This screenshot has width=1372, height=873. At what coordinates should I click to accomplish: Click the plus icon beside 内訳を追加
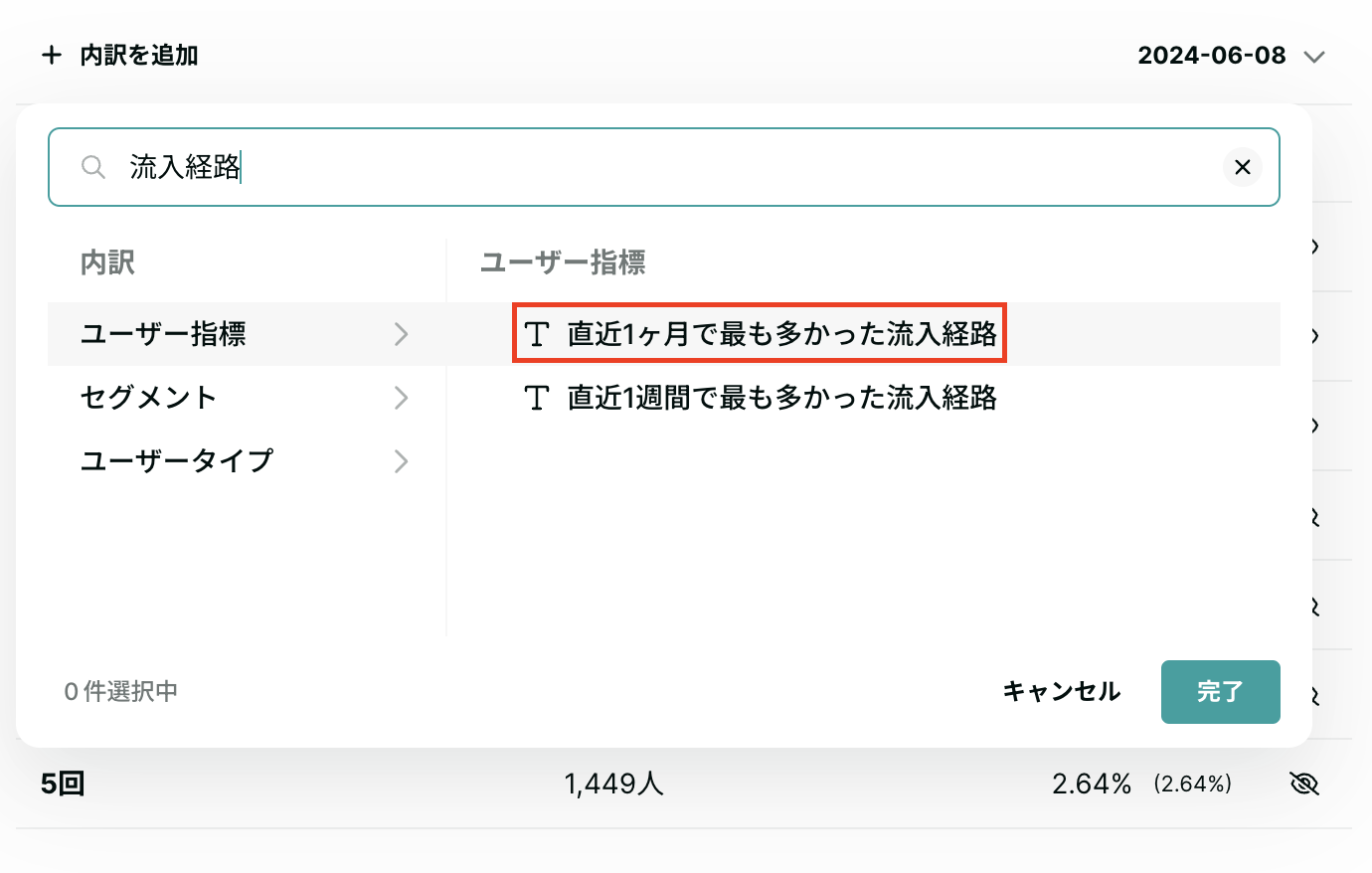point(52,55)
